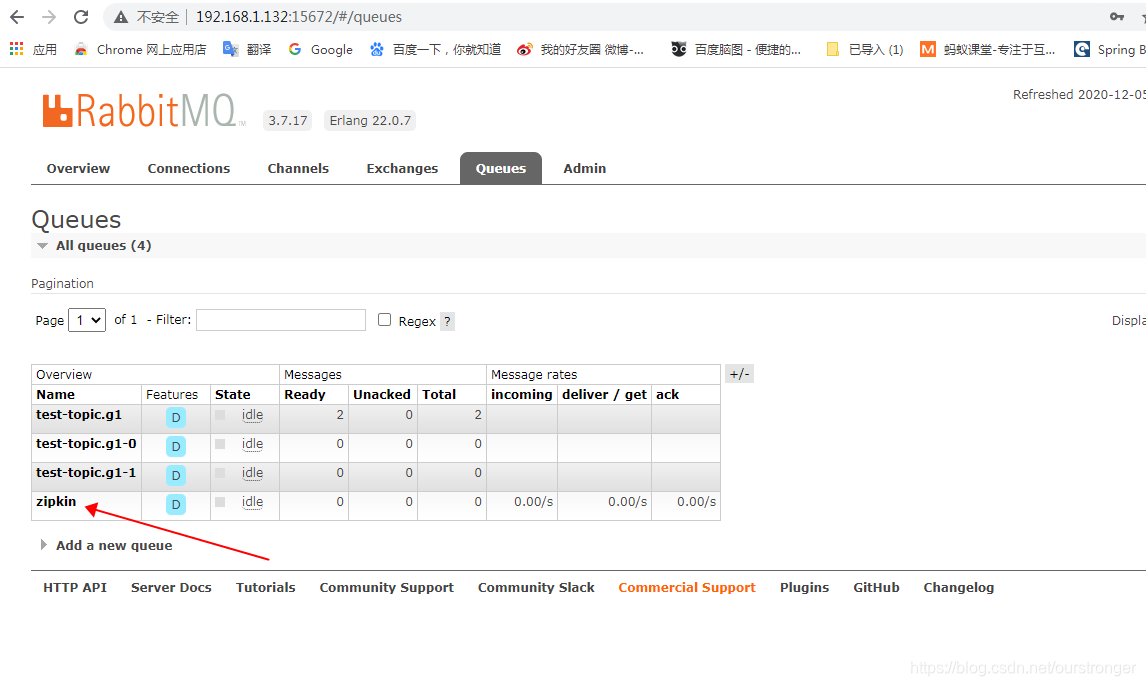Switch to the Admin tab
The image size is (1146, 686).
point(585,168)
